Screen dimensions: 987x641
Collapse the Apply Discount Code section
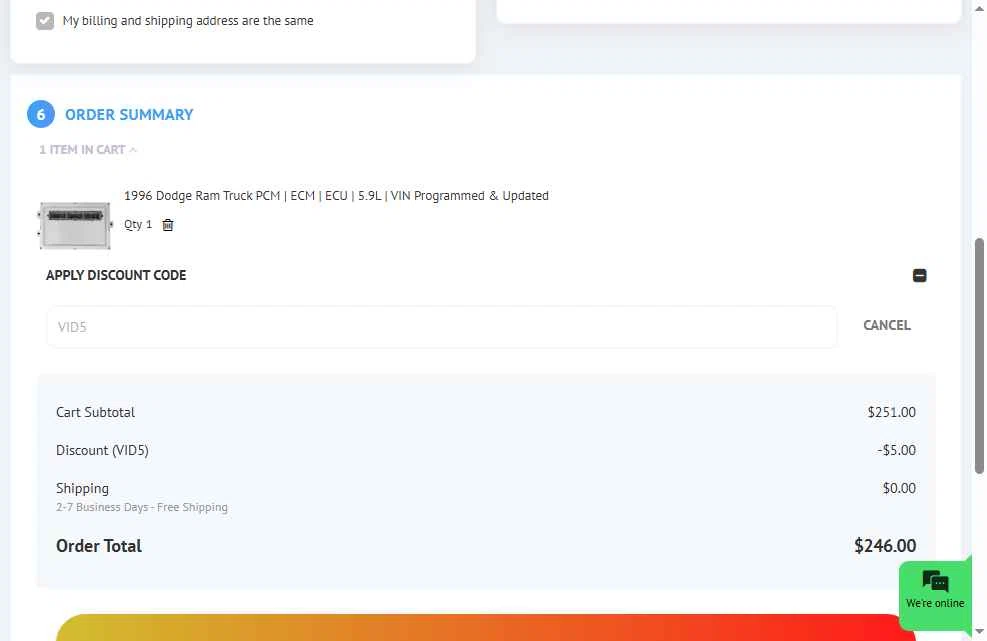click(919, 275)
